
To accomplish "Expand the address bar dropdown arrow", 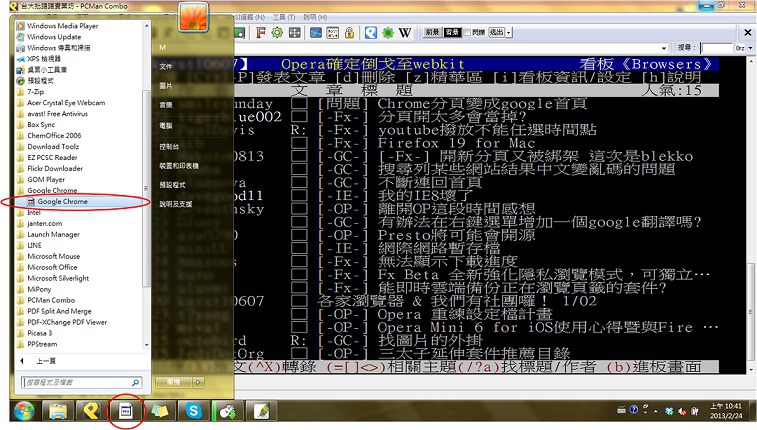I will click(x=664, y=48).
